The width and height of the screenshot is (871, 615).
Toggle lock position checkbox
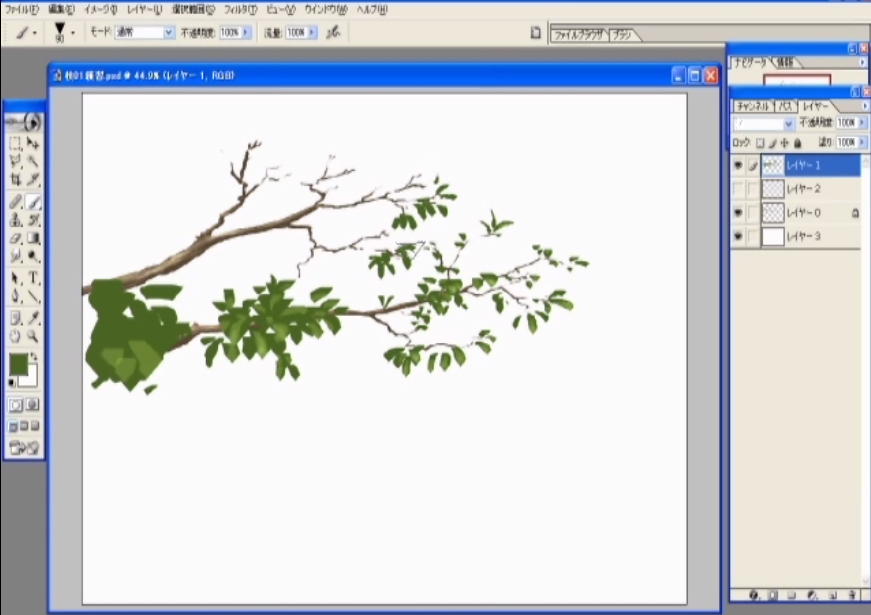[784, 143]
